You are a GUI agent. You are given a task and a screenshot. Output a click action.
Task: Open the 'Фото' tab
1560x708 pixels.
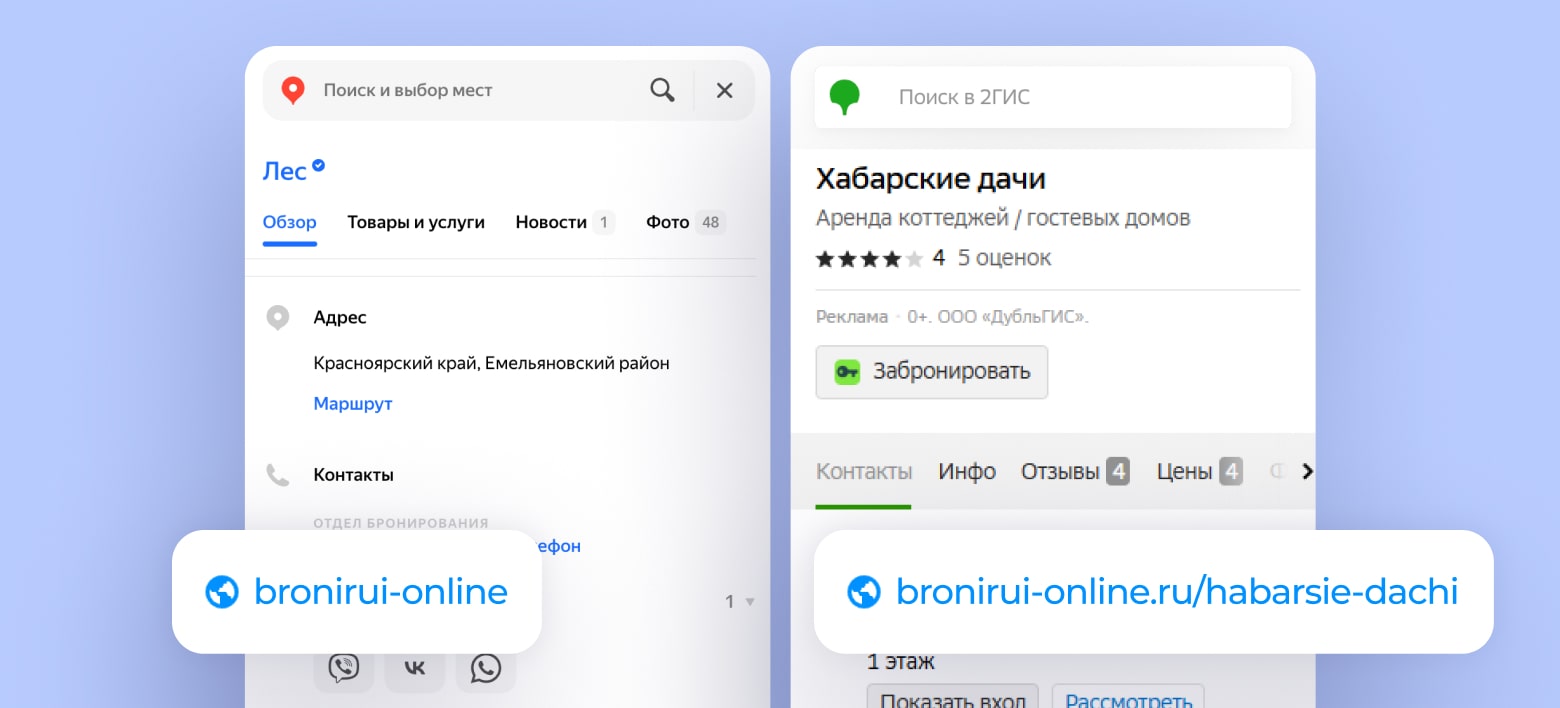[685, 222]
